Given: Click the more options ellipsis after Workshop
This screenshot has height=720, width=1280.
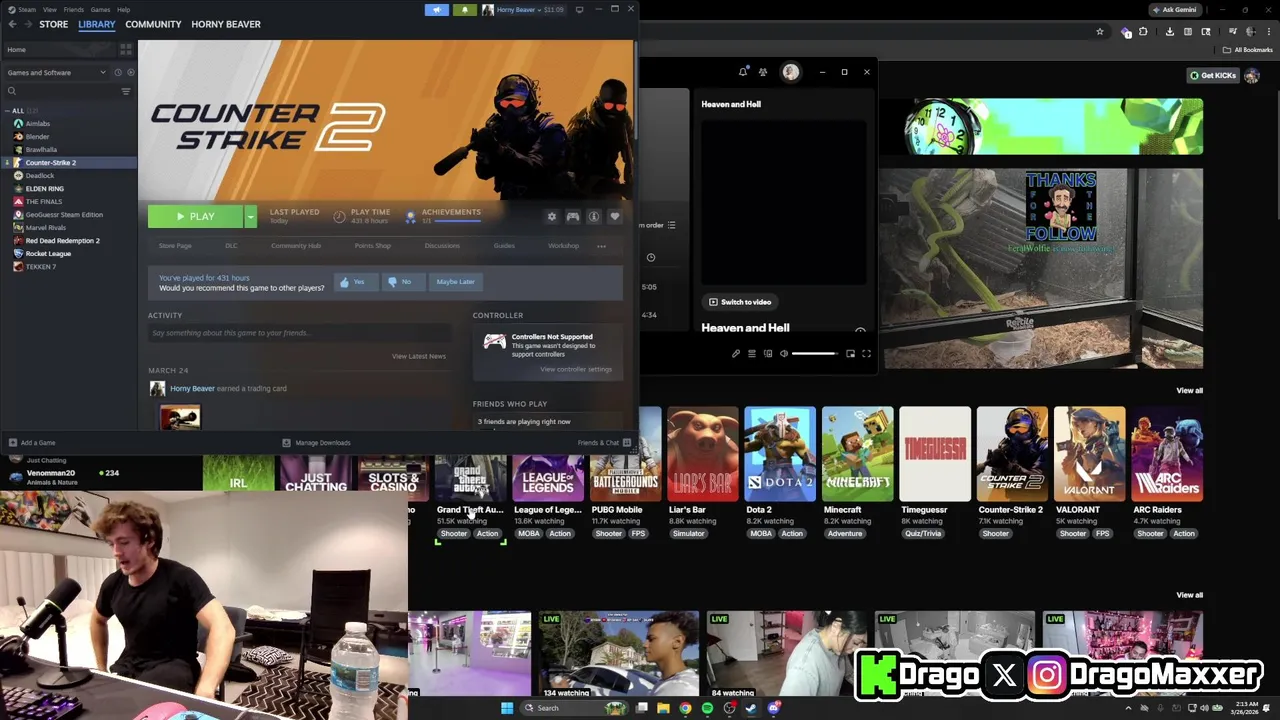Looking at the screenshot, I should click(601, 245).
